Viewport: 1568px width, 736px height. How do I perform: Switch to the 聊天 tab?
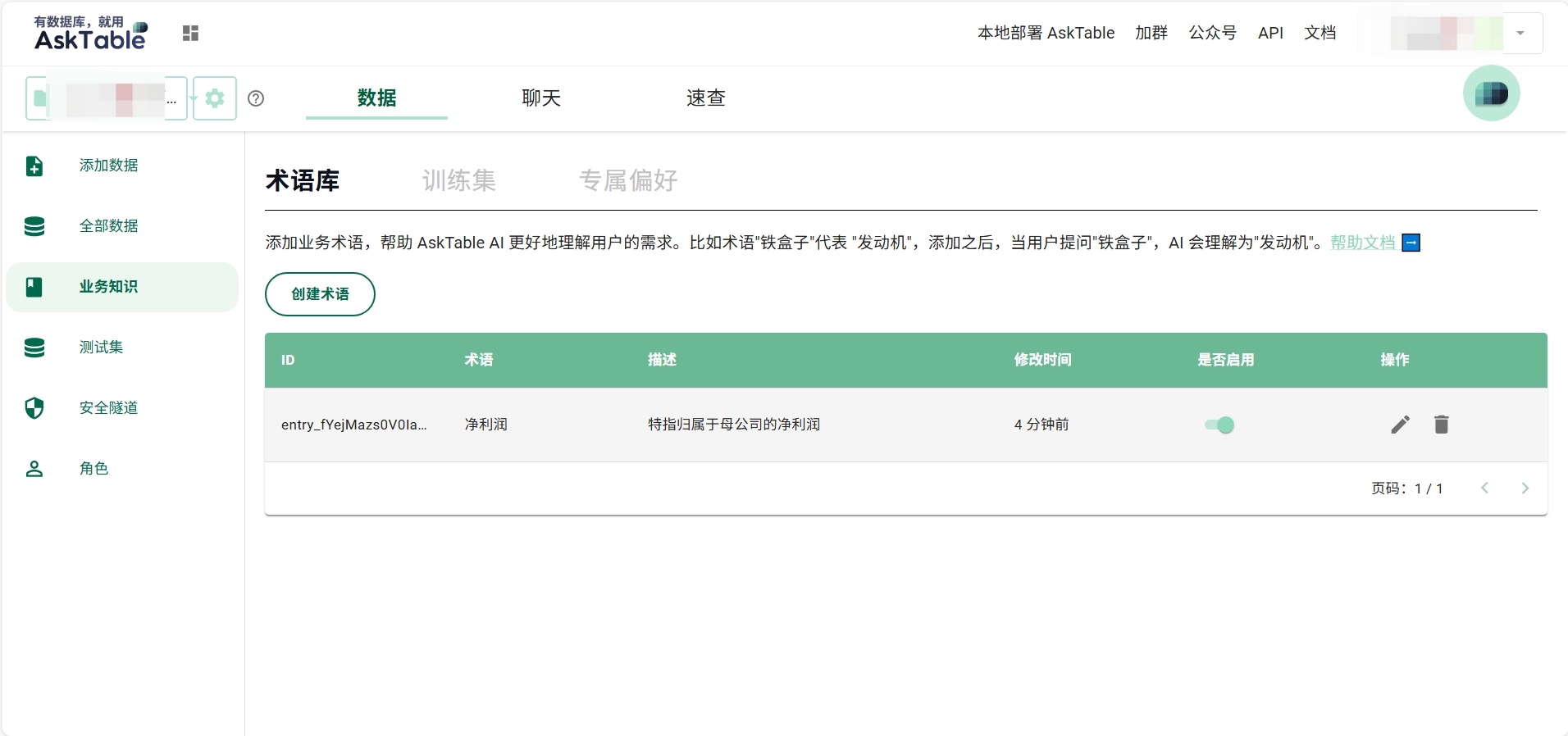click(541, 98)
